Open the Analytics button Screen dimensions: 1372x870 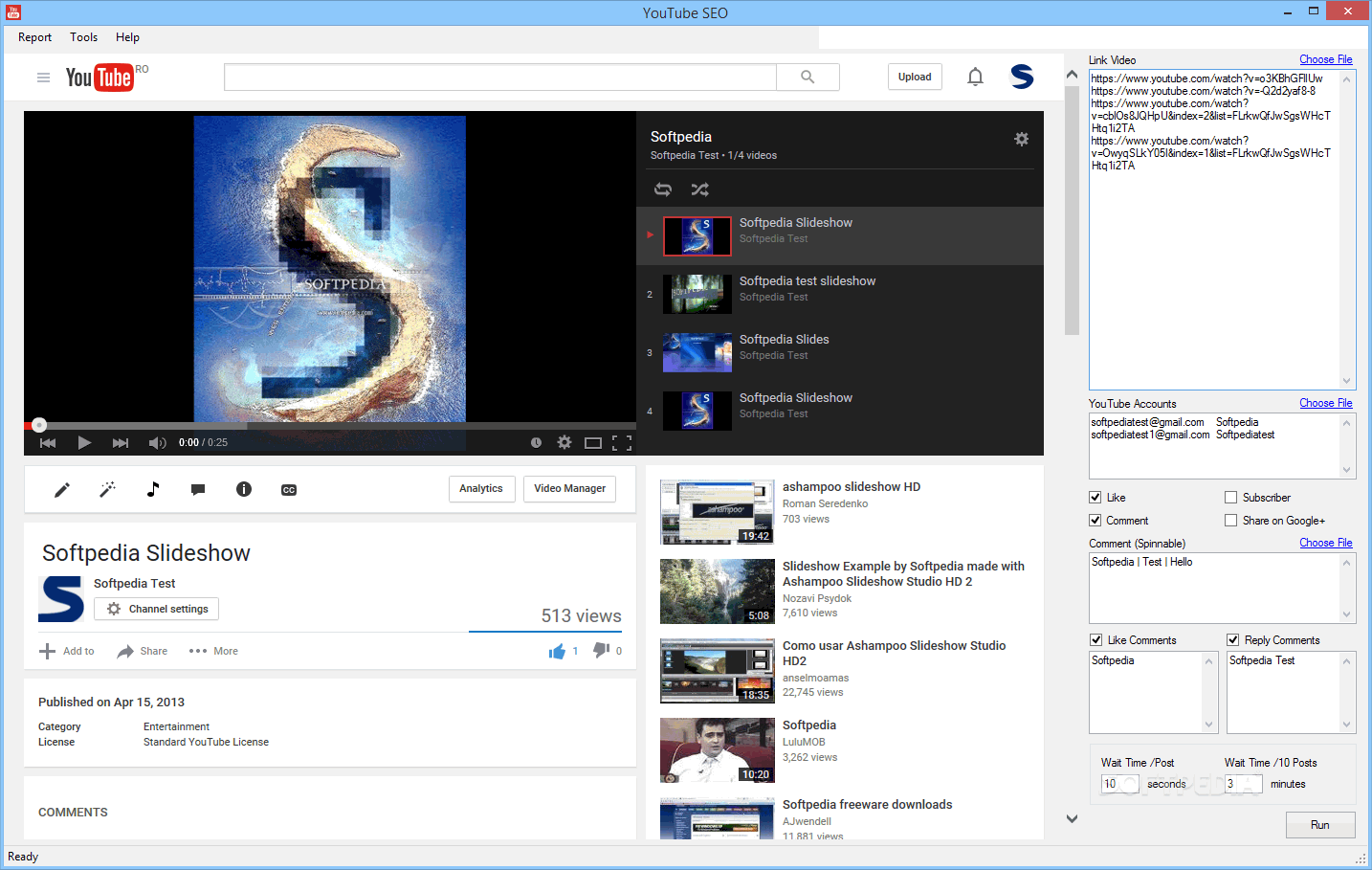(481, 489)
